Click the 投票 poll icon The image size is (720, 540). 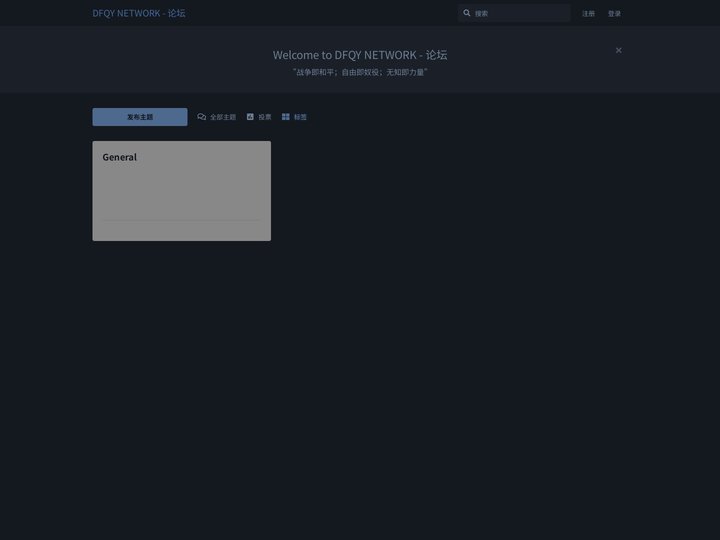pyautogui.click(x=250, y=117)
